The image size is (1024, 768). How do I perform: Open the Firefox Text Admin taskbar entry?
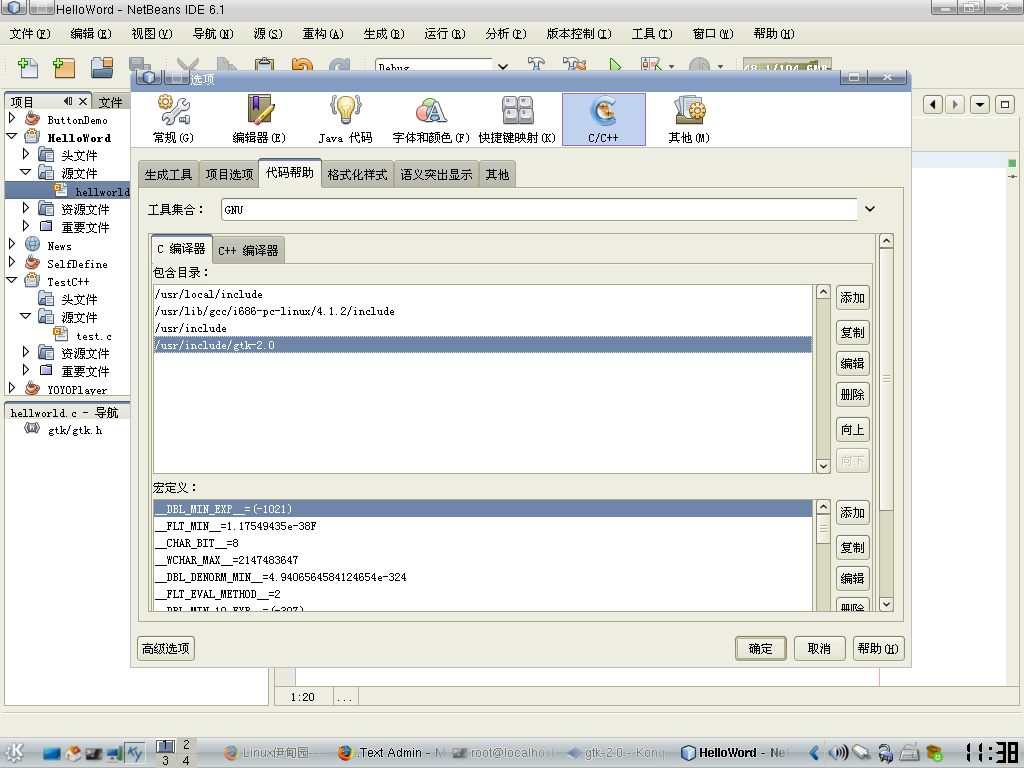coord(391,752)
